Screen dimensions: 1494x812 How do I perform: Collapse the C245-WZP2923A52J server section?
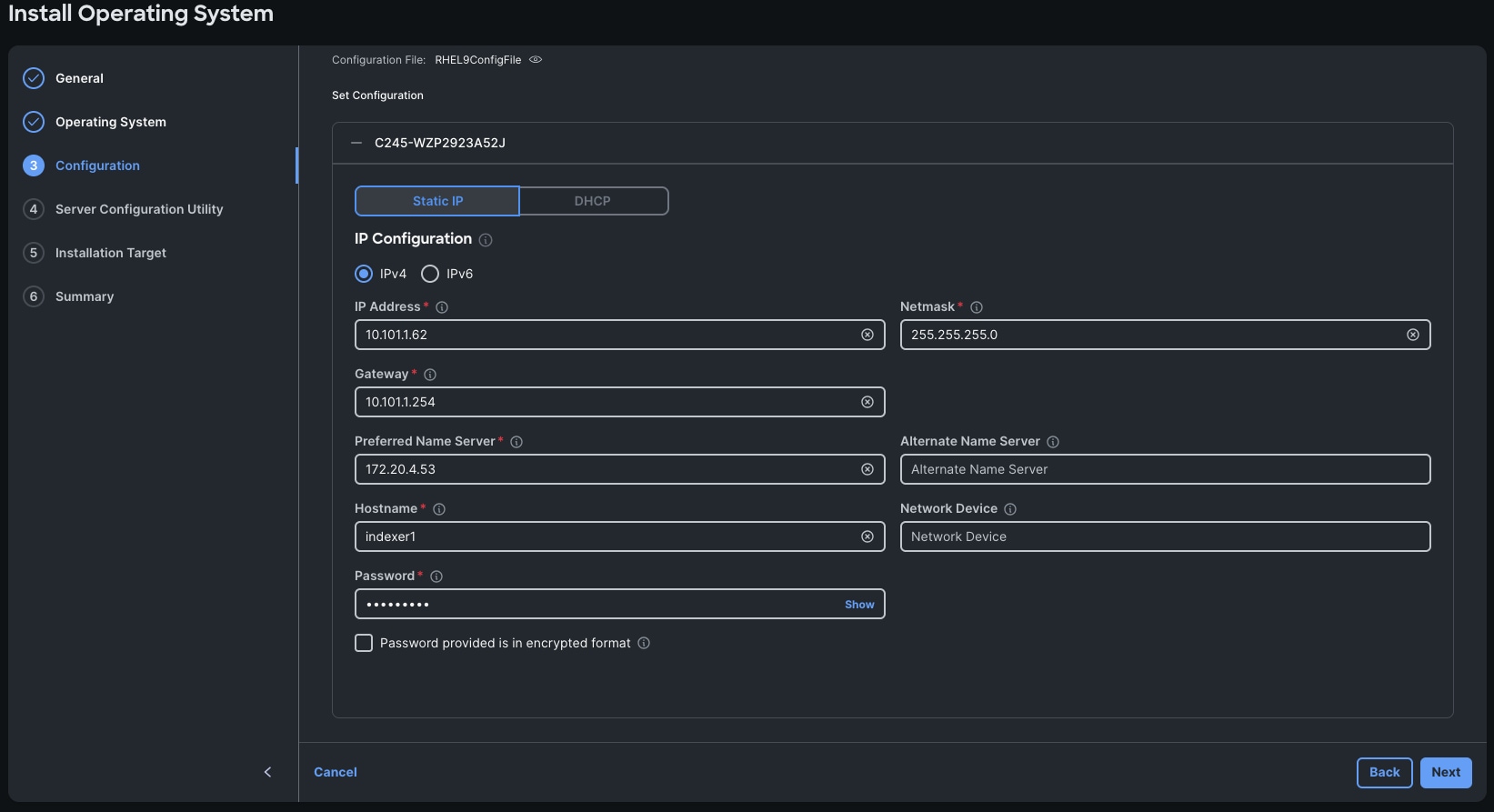pyautogui.click(x=356, y=143)
